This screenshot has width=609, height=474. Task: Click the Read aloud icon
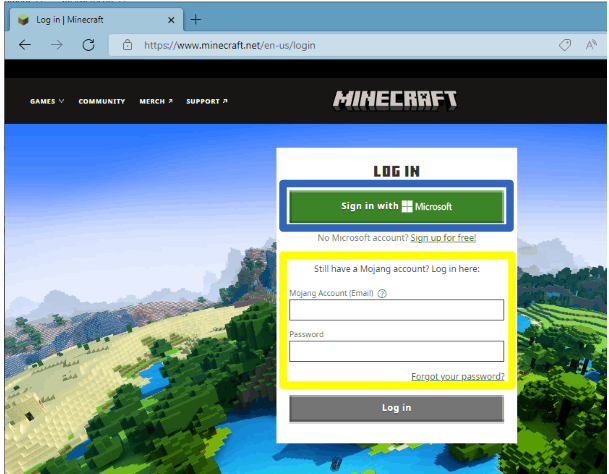click(591, 45)
